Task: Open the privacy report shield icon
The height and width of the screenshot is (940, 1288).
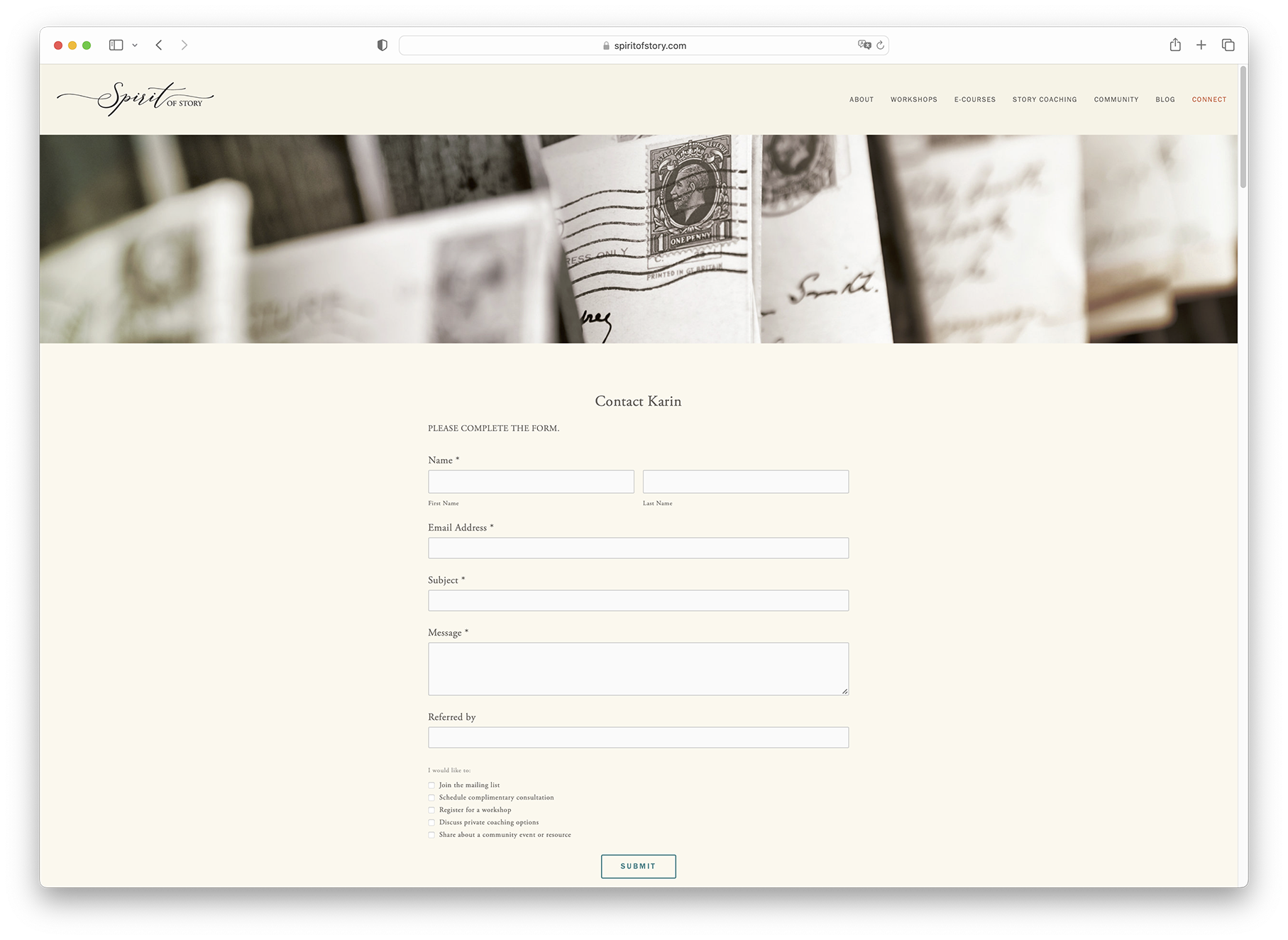Action: (382, 45)
